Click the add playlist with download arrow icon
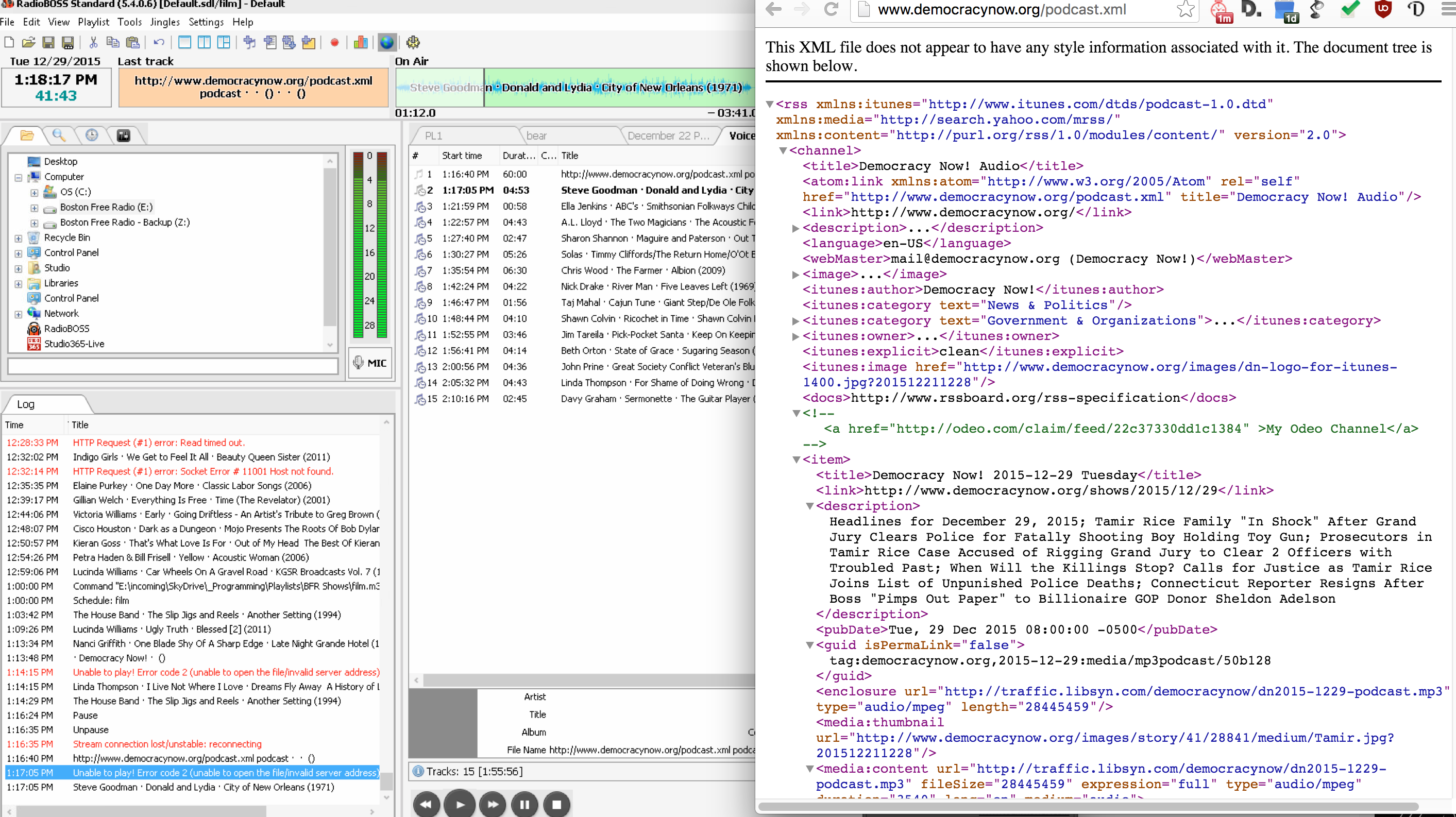 tap(289, 42)
